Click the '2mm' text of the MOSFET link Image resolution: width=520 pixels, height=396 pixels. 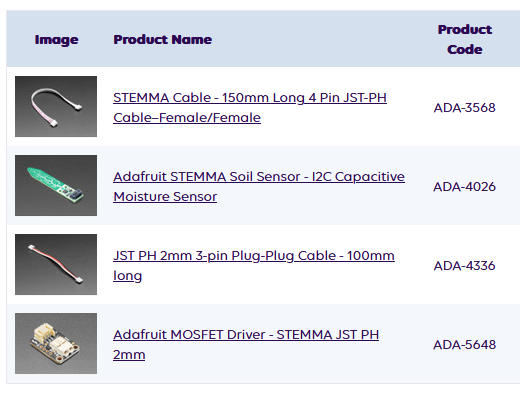pos(129,355)
